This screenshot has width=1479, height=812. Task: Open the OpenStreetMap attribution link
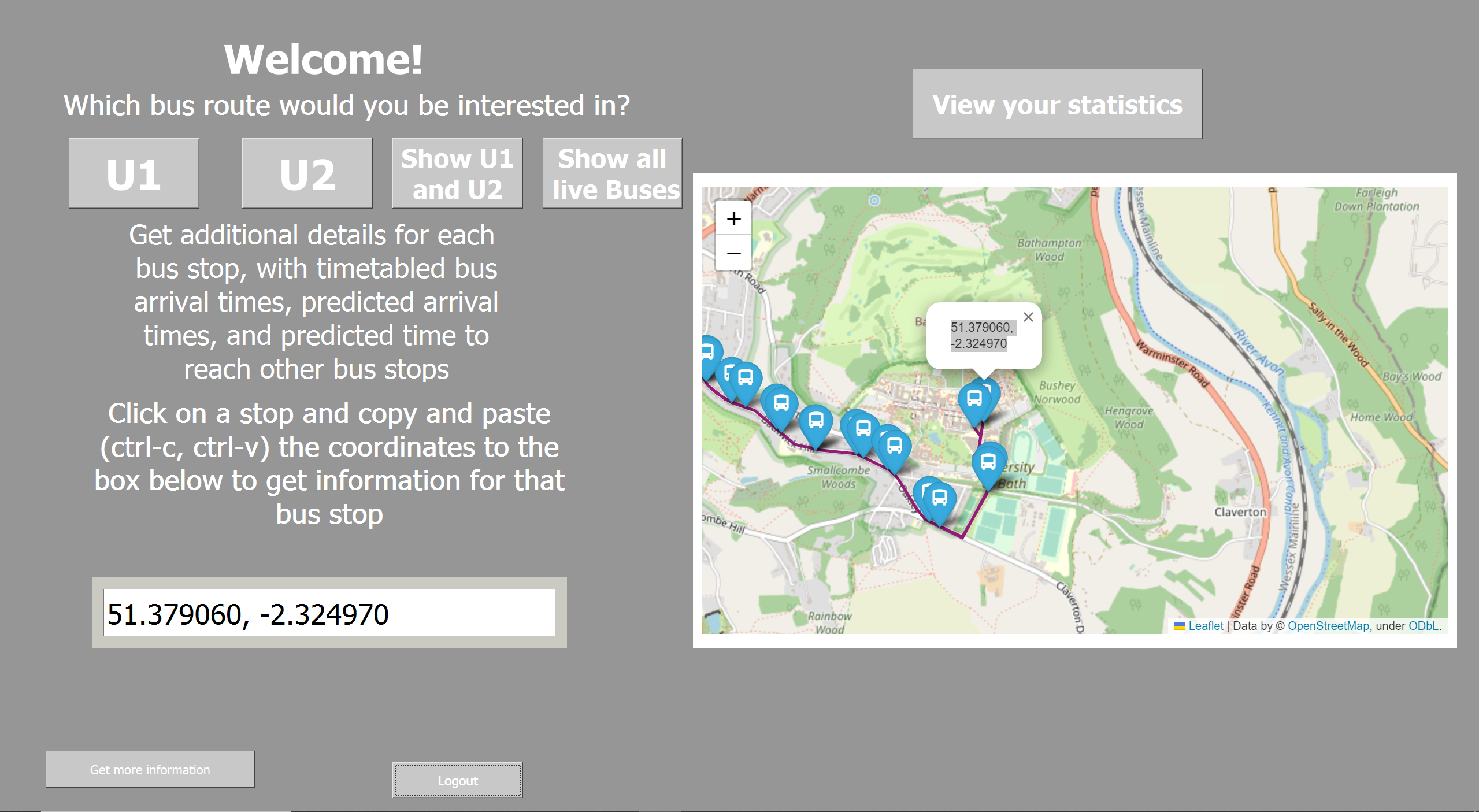coord(1328,626)
